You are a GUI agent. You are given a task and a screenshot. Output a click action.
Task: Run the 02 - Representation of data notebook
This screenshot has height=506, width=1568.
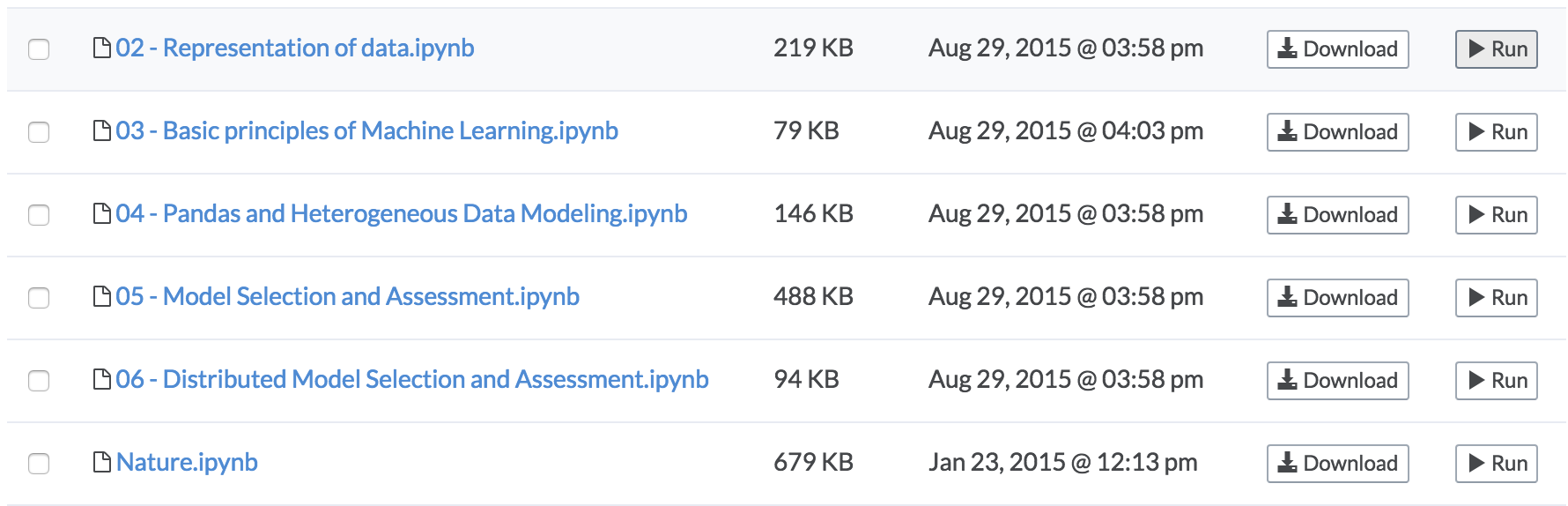[1496, 49]
